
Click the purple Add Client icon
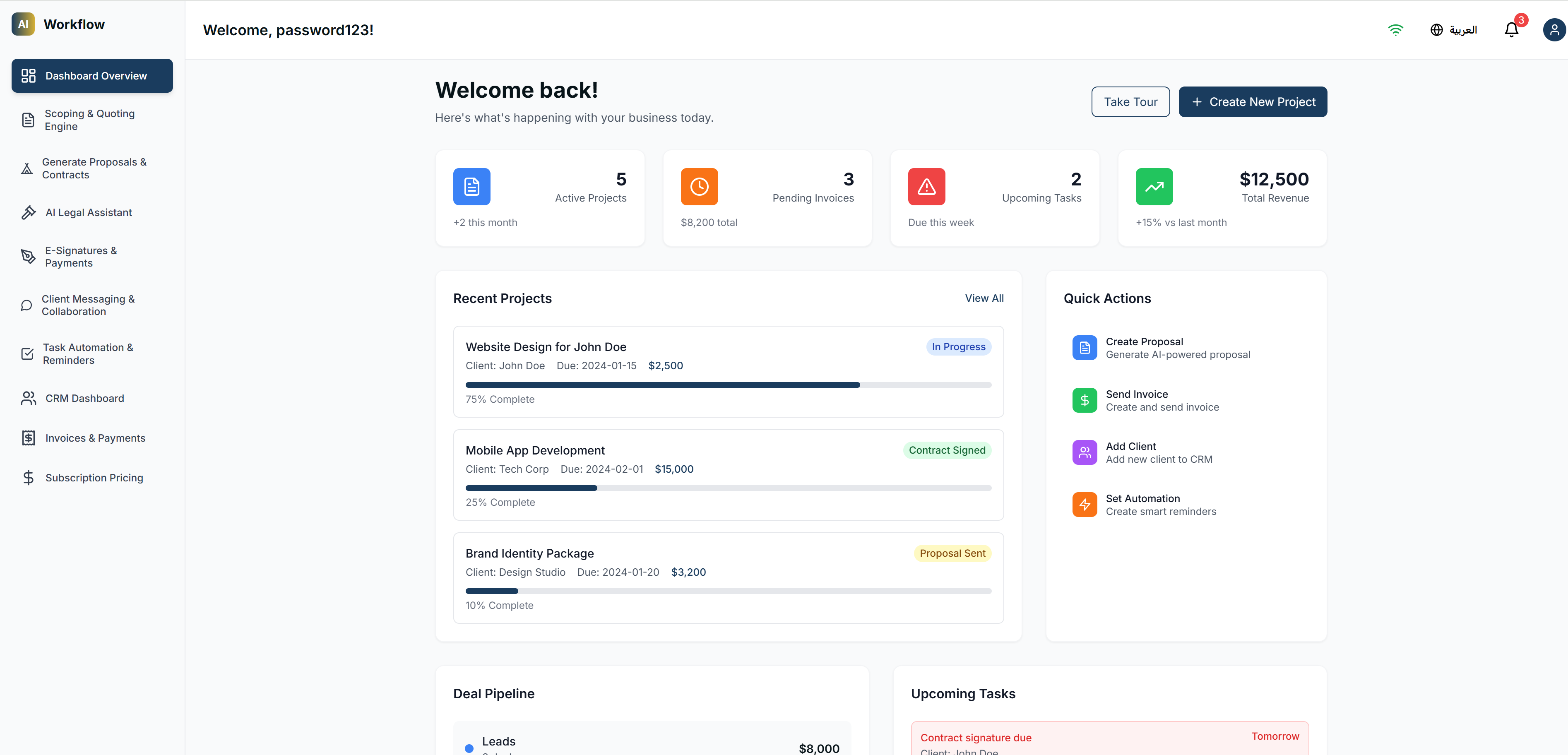[x=1084, y=452]
